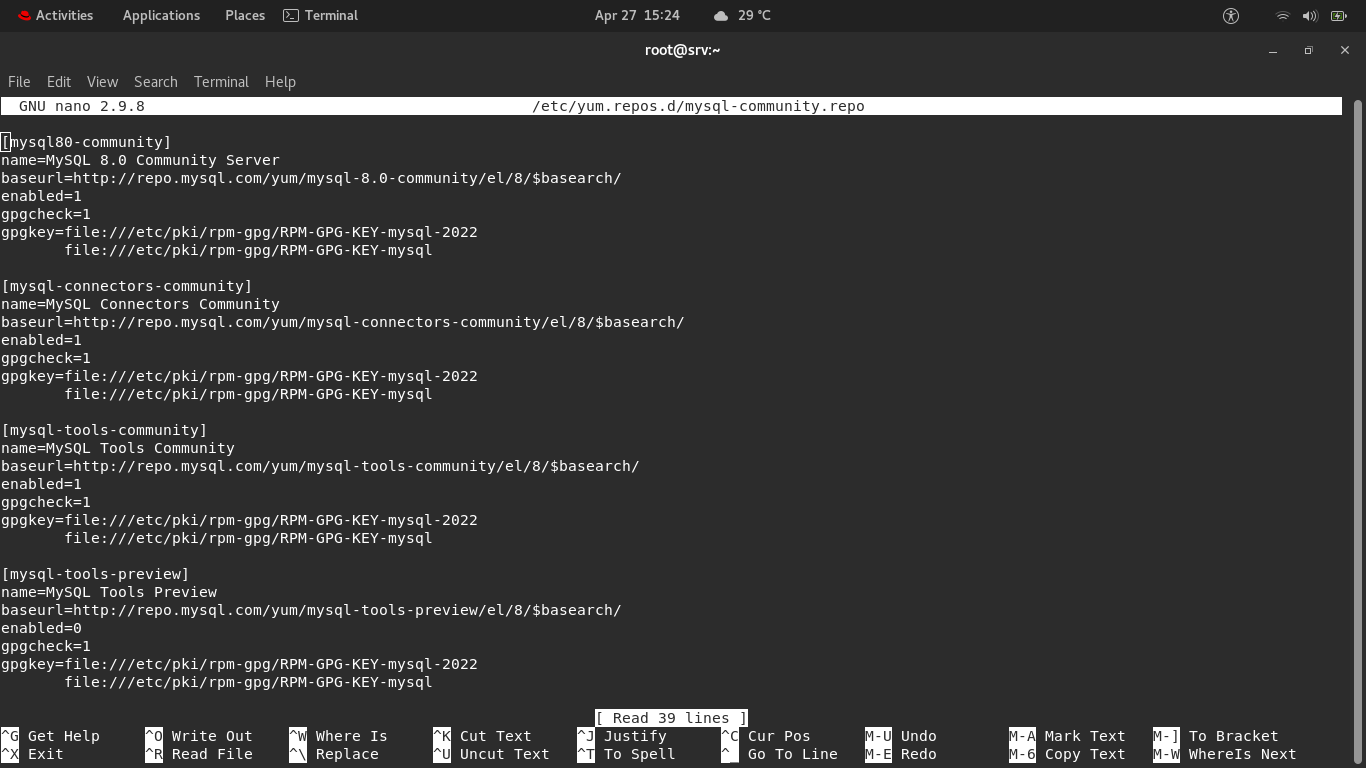
Task: Click the ^O Write Out shortcut
Action: click(x=199, y=736)
